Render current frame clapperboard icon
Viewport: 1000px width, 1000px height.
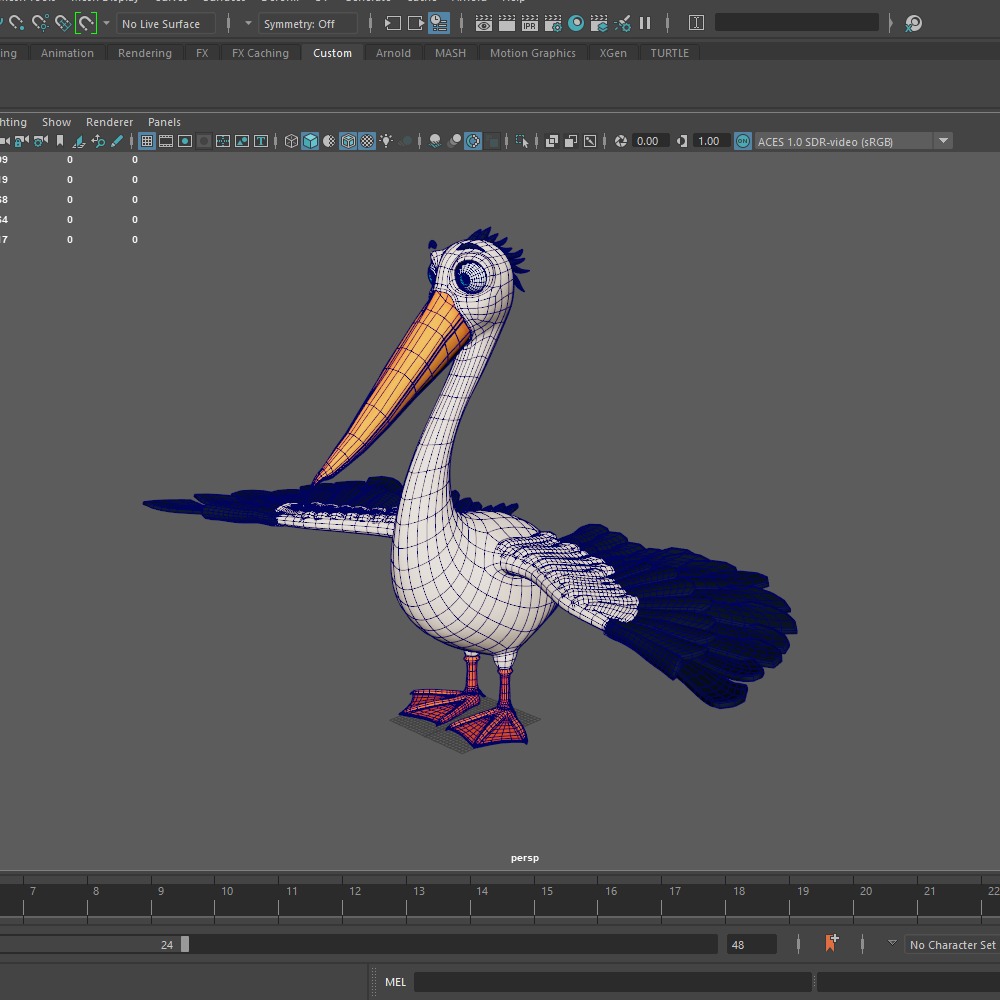tap(507, 24)
